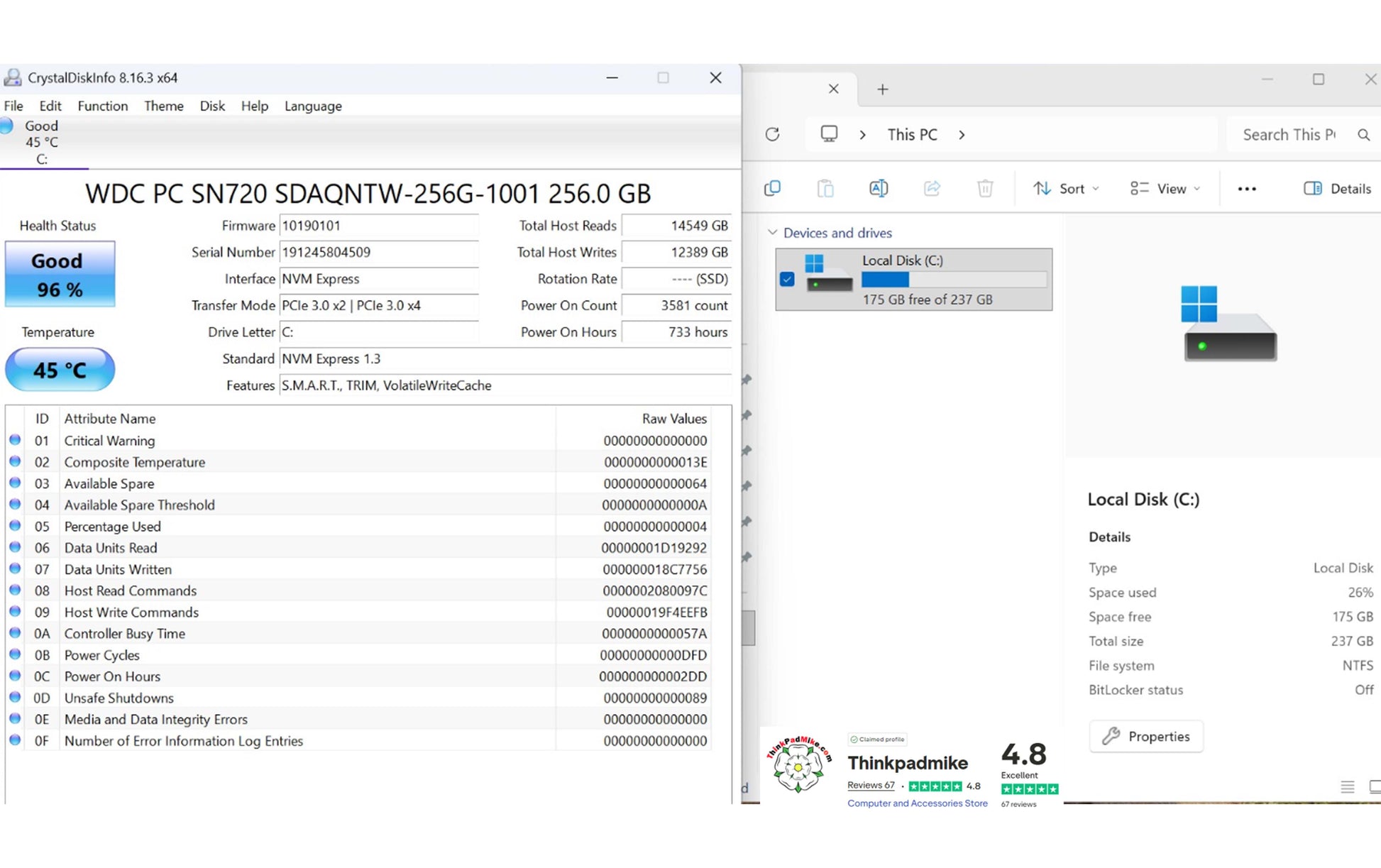Click the Local Disk usage bar

[x=954, y=280]
